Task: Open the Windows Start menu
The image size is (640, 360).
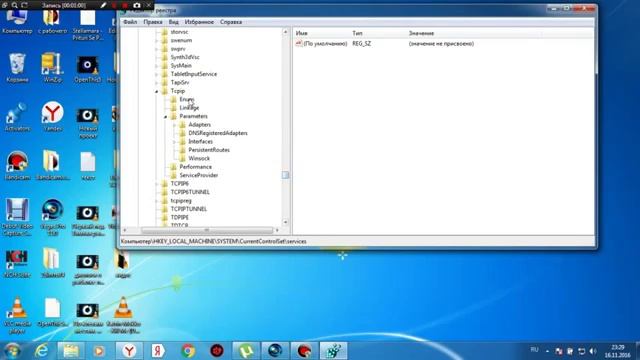Action: 12,351
